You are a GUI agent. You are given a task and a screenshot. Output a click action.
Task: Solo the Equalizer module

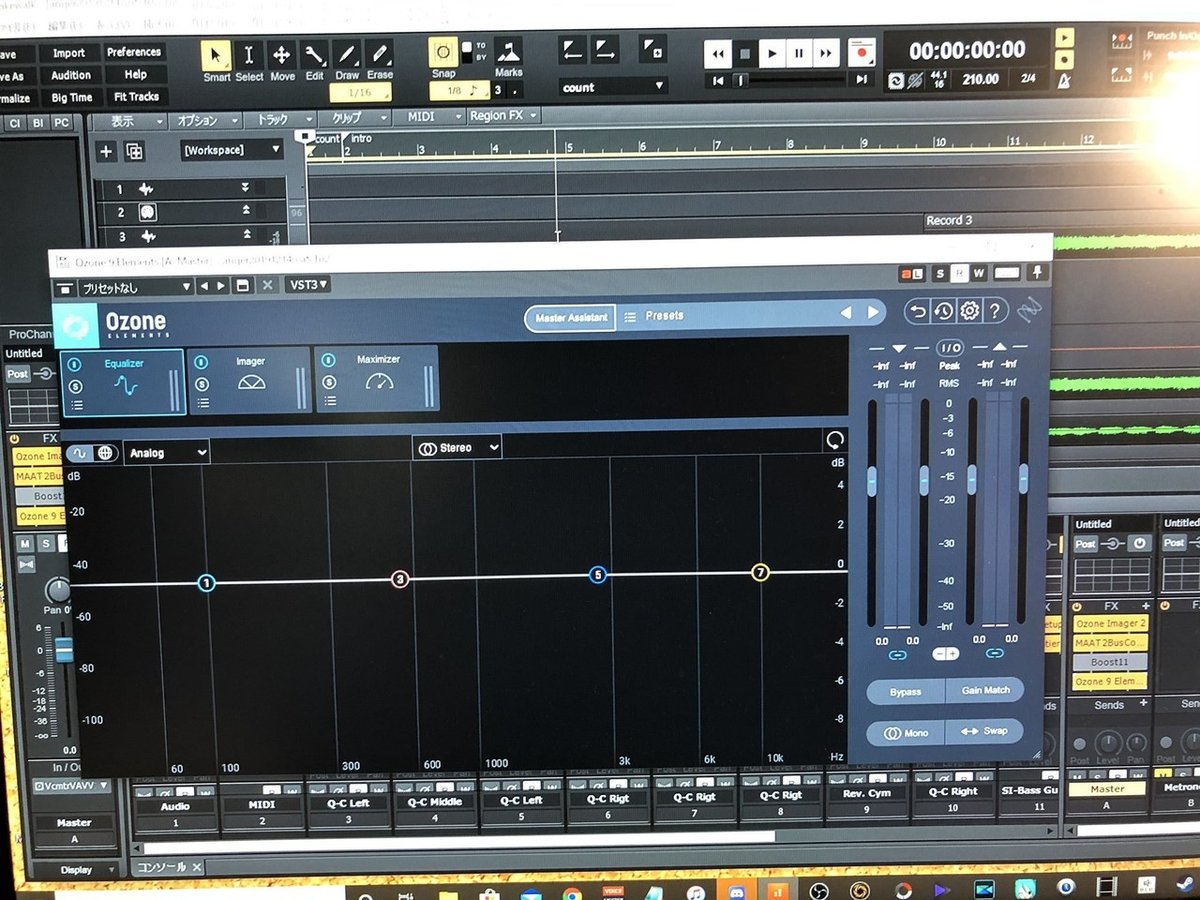[75, 385]
